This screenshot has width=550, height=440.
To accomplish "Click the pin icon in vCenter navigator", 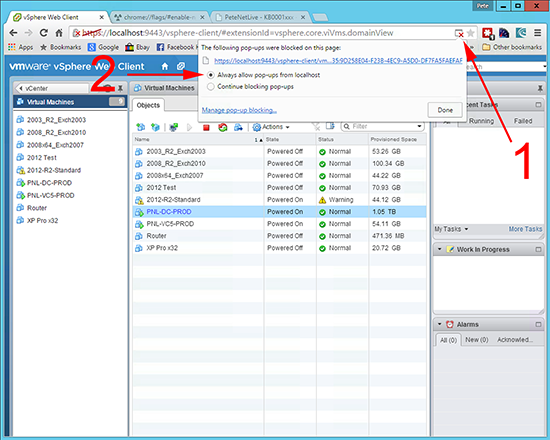I will tap(120, 88).
